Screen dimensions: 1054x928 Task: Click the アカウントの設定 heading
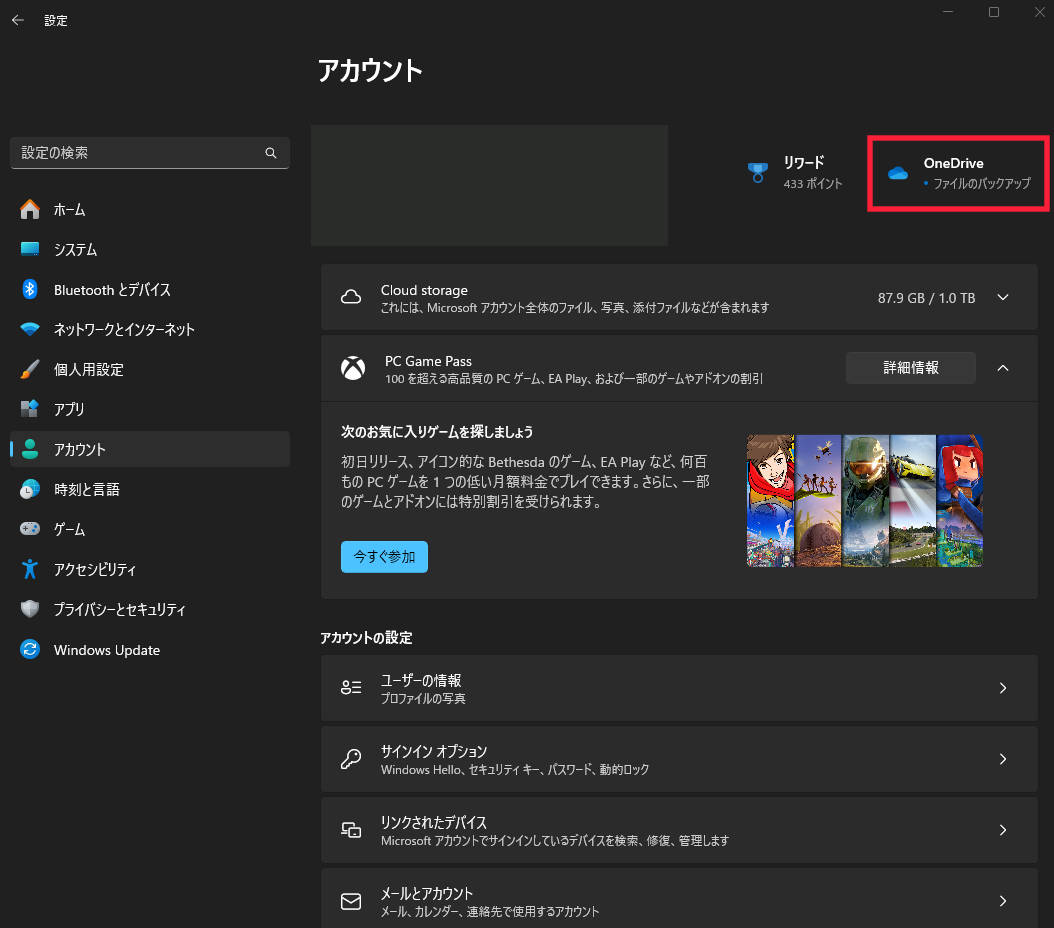(x=366, y=637)
